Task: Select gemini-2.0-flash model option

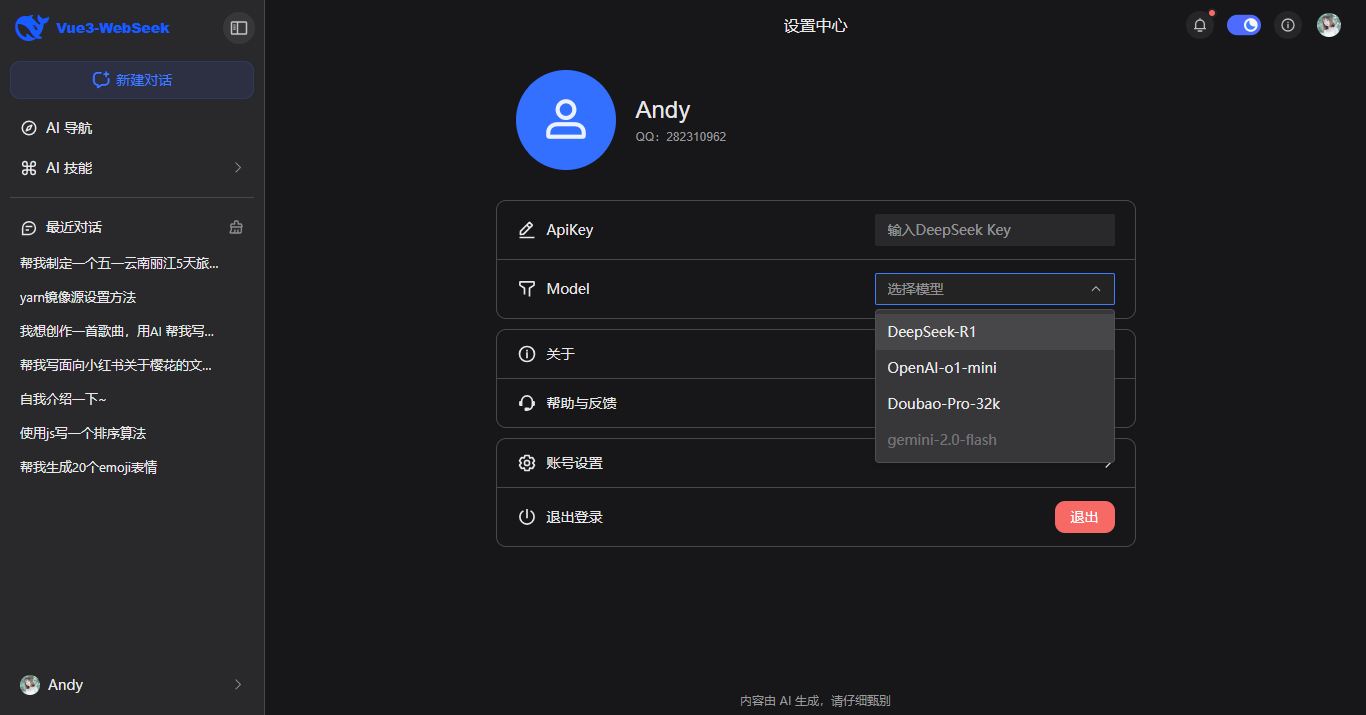Action: tap(995, 440)
